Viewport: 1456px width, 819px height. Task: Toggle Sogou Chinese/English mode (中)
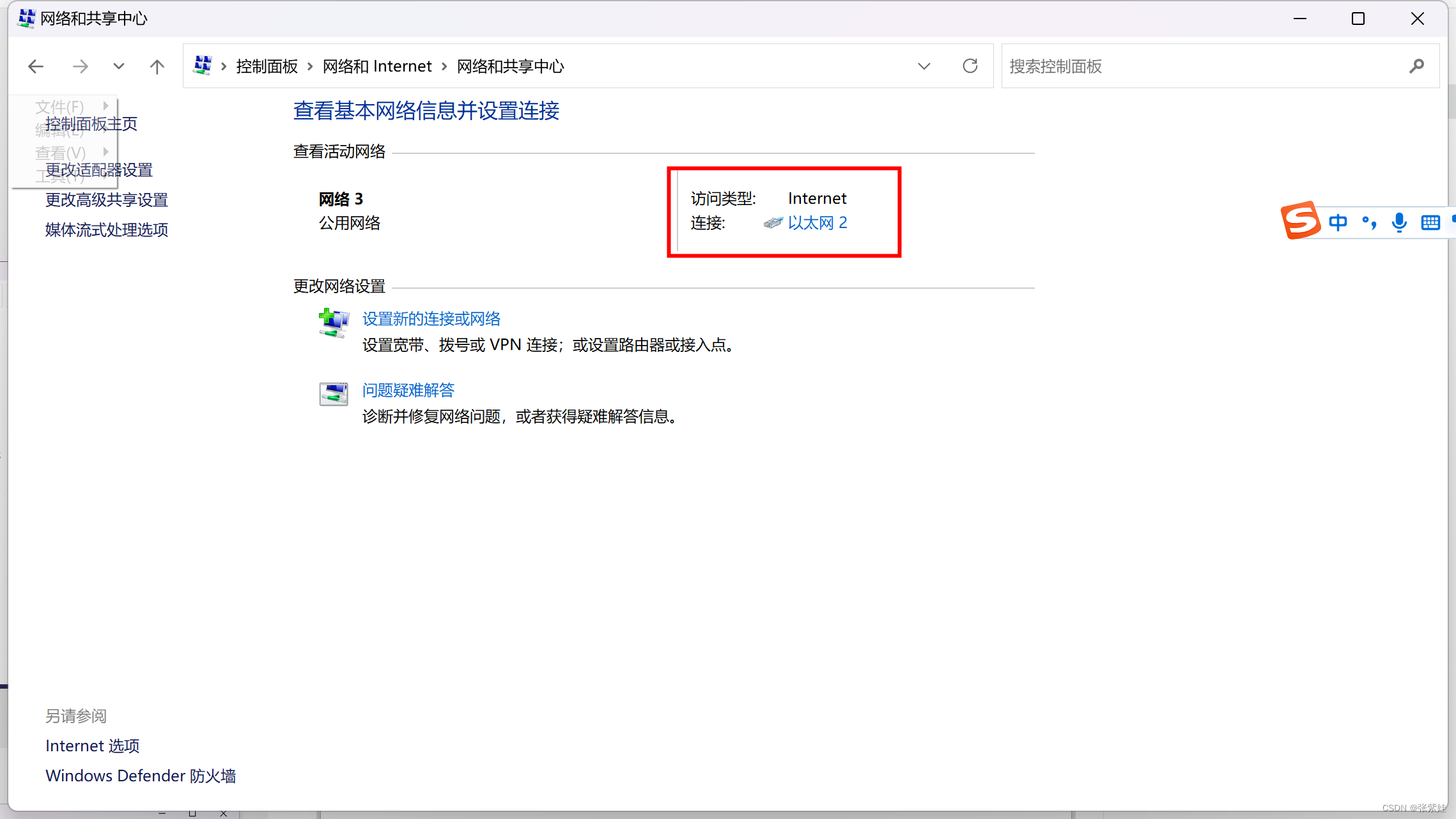tap(1338, 222)
